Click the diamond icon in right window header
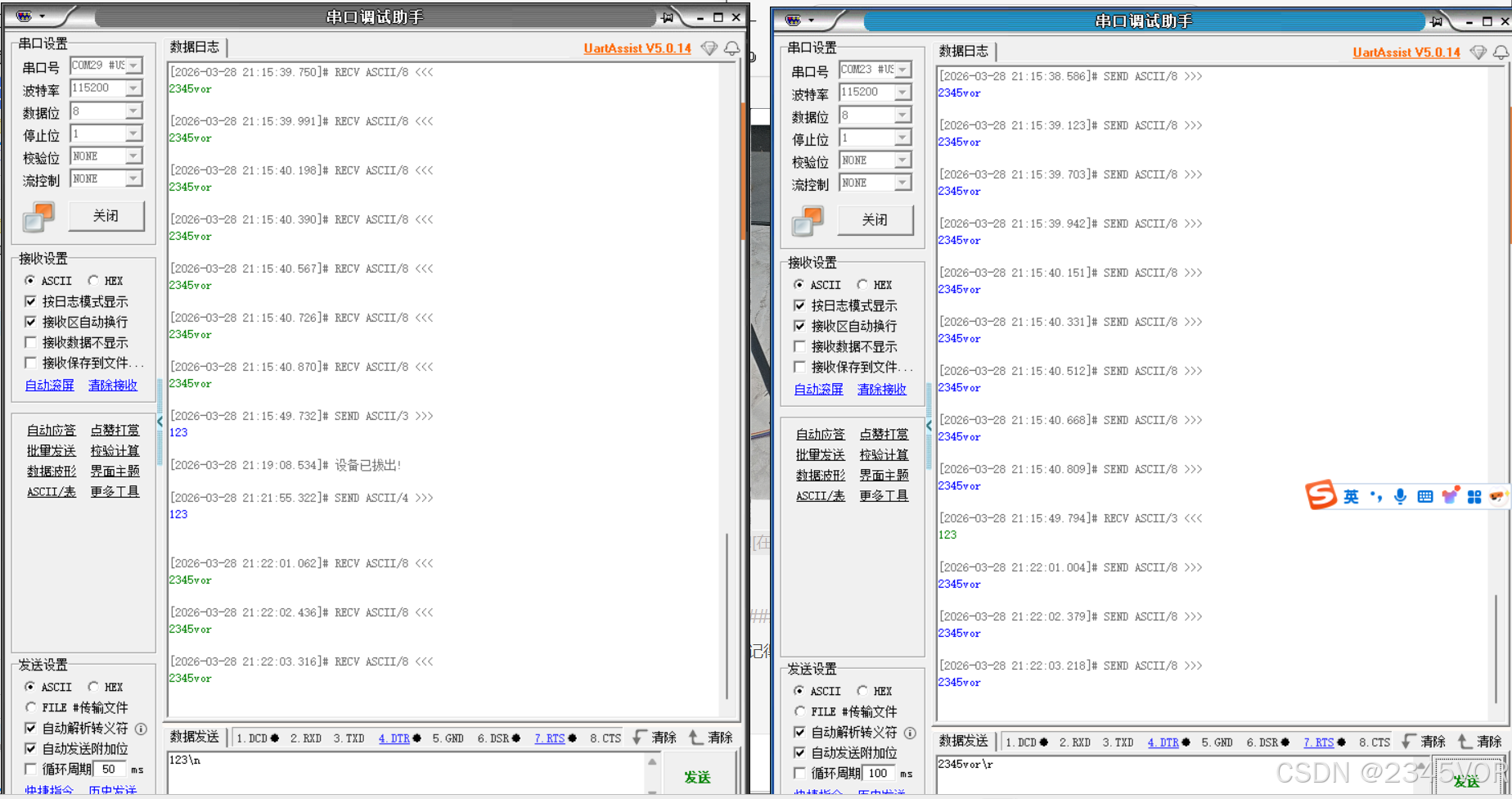Image resolution: width=1512 pixels, height=799 pixels. pos(1478,53)
